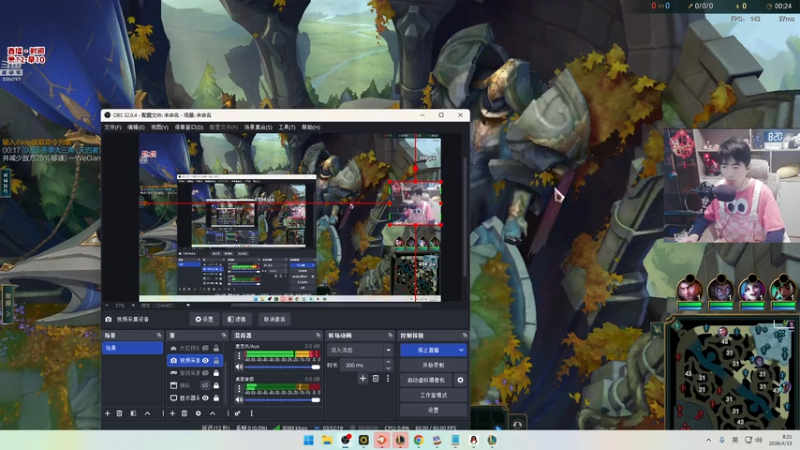Click the 启动虚拟摄像机 button
The height and width of the screenshot is (450, 800).
coord(427,380)
